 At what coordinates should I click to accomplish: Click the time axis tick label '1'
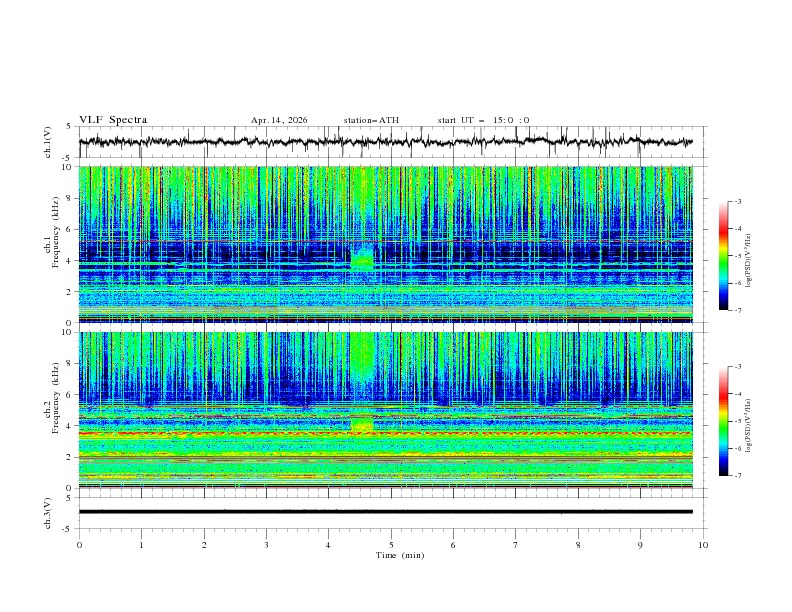pyautogui.click(x=141, y=545)
